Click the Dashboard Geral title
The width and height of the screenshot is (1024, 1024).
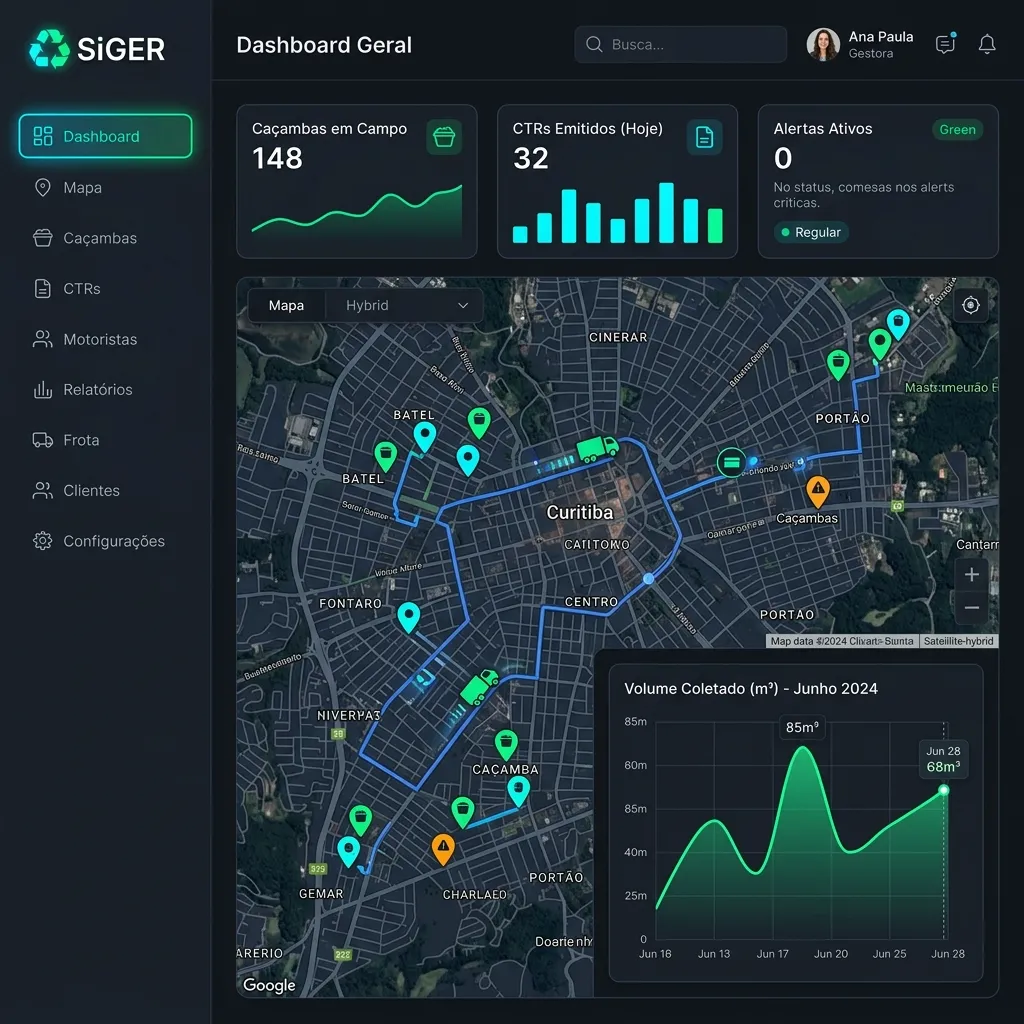324,45
